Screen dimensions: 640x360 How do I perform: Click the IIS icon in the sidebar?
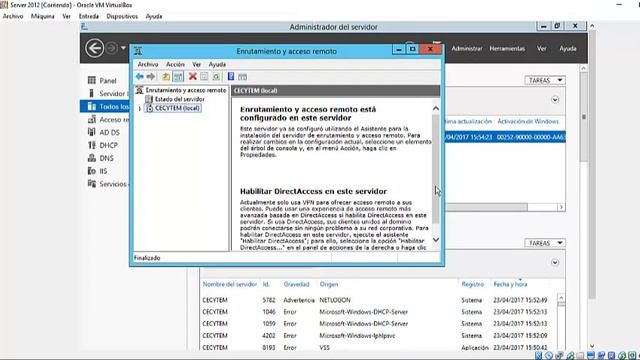point(92,171)
